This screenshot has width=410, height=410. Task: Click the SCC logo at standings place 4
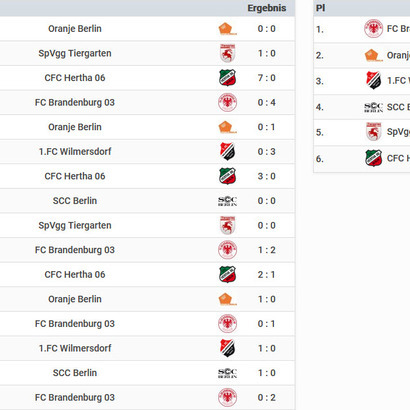click(373, 107)
